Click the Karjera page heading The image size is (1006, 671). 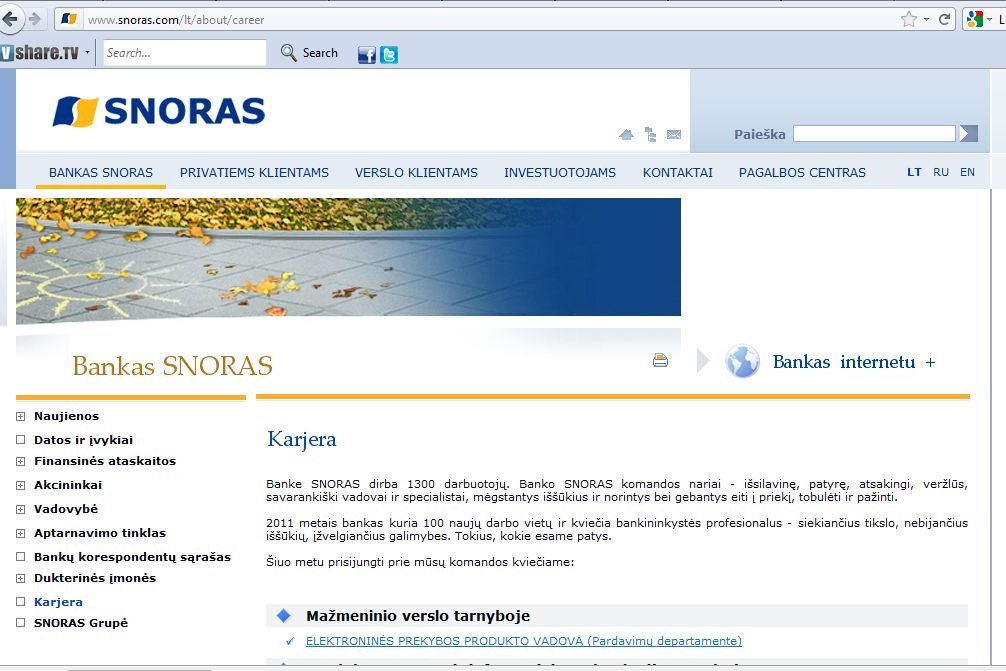click(x=302, y=439)
